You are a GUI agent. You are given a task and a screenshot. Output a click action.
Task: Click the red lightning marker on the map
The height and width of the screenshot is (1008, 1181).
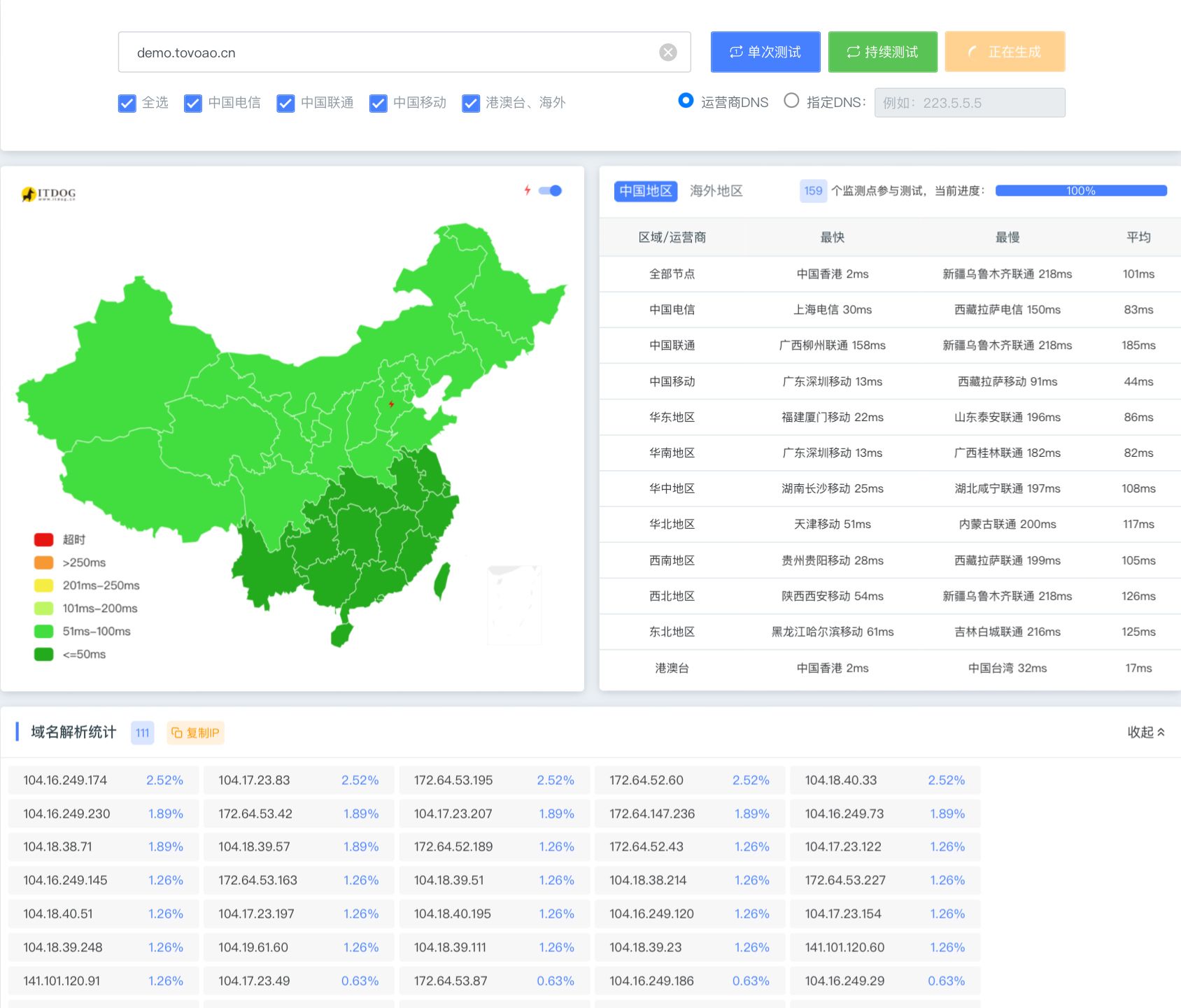(391, 404)
